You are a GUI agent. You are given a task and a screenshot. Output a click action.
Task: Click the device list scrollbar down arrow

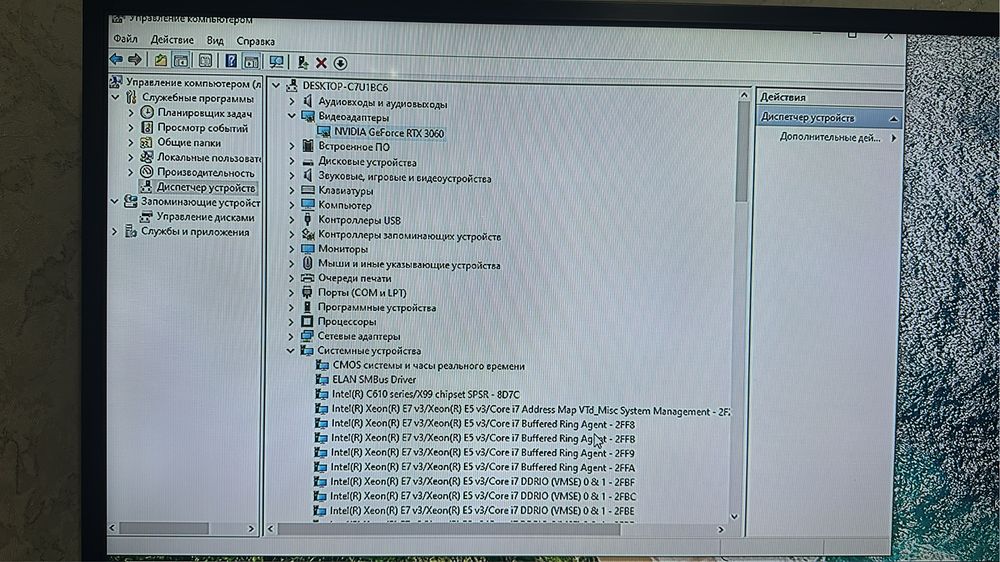[734, 517]
